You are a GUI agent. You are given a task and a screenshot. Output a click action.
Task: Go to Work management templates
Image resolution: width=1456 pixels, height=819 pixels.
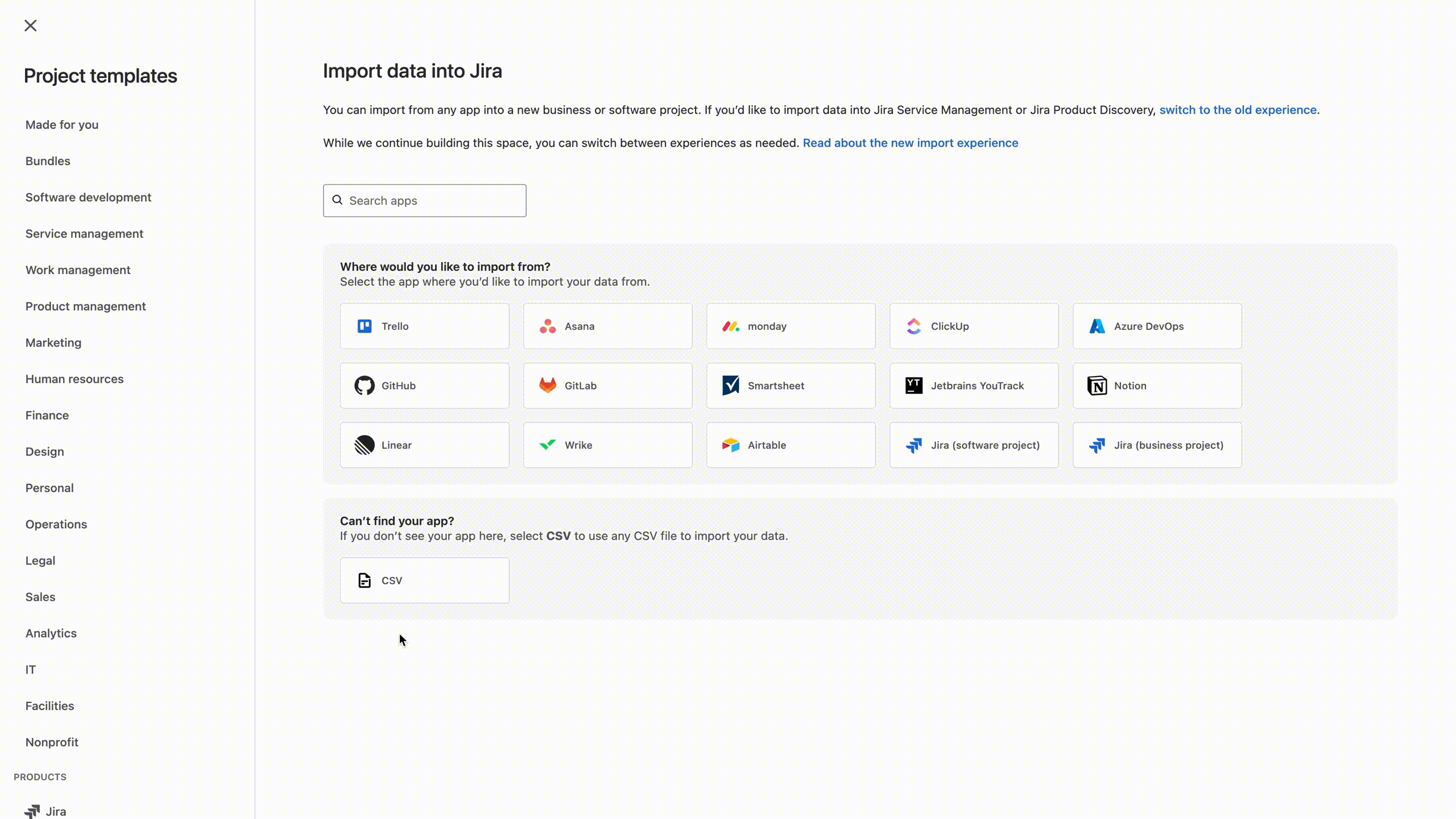click(x=78, y=270)
